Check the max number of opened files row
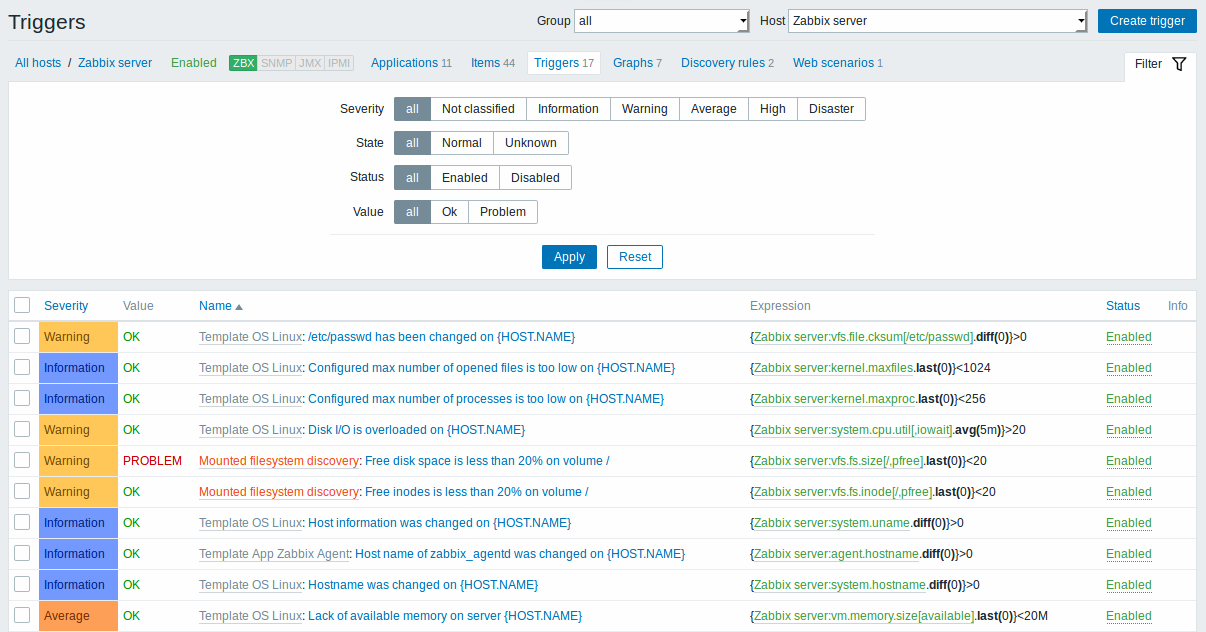This screenshot has width=1206, height=632. coord(22,367)
